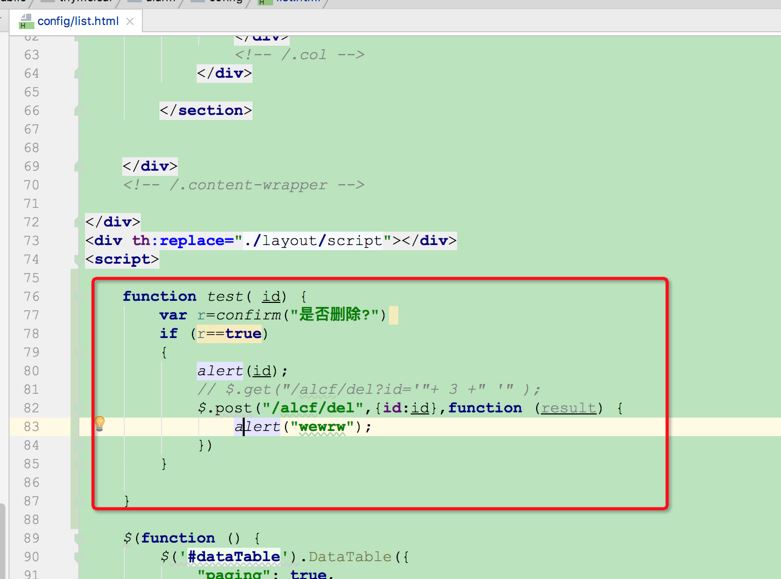The width and height of the screenshot is (781, 579).
Task: Click the 'confirm' call on line 77
Action: [x=249, y=315]
